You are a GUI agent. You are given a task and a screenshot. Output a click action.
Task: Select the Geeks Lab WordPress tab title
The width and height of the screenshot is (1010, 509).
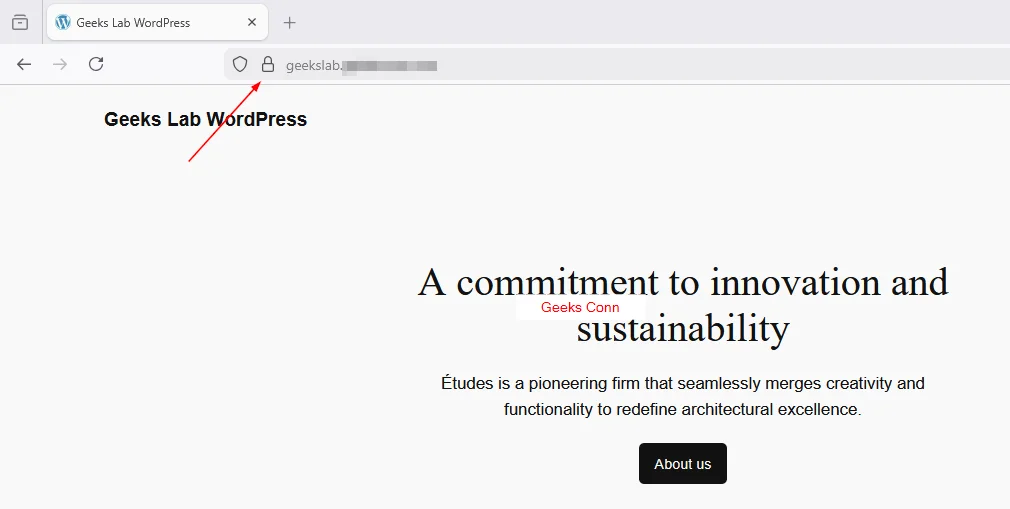pos(133,22)
